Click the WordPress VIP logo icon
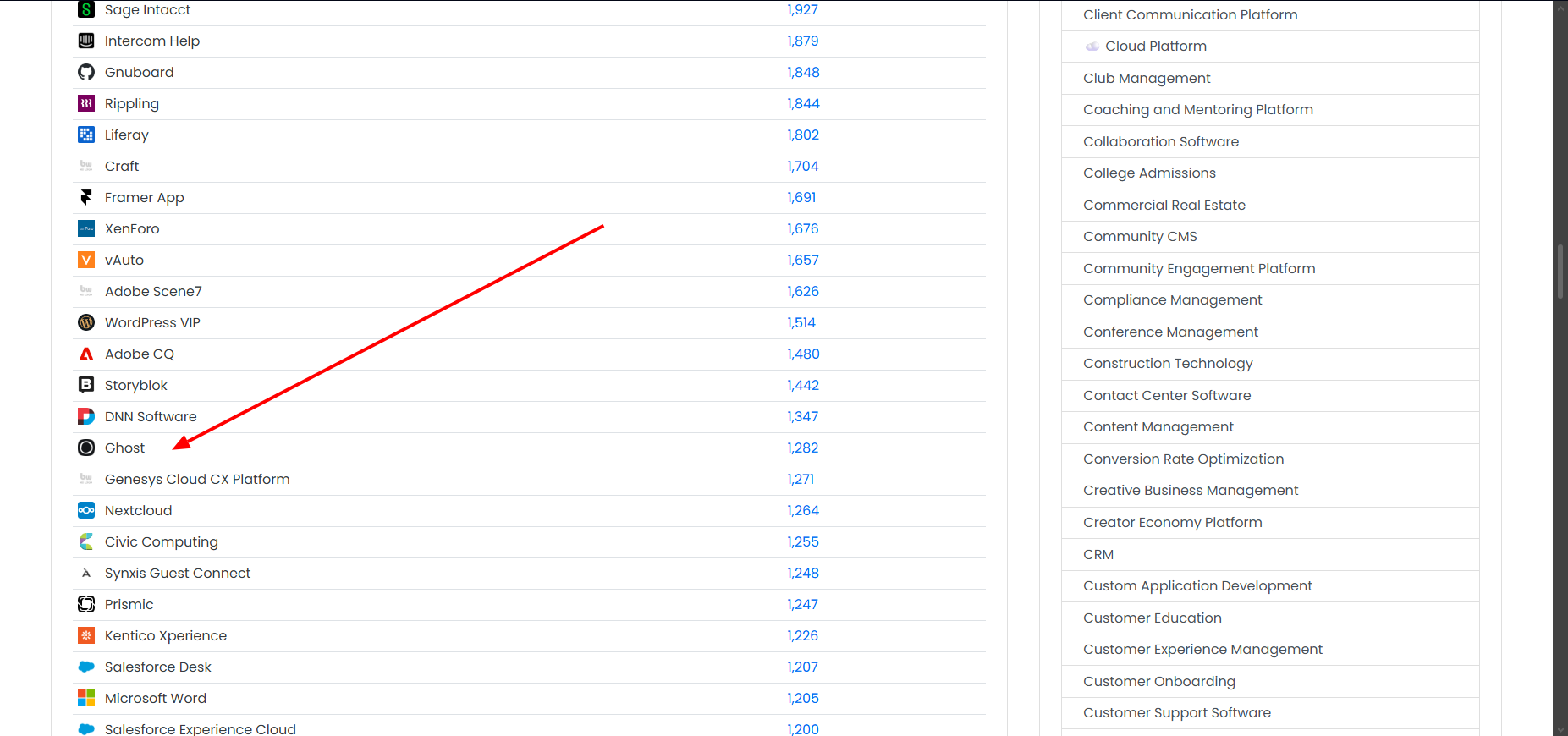Image resolution: width=1568 pixels, height=736 pixels. tap(86, 322)
